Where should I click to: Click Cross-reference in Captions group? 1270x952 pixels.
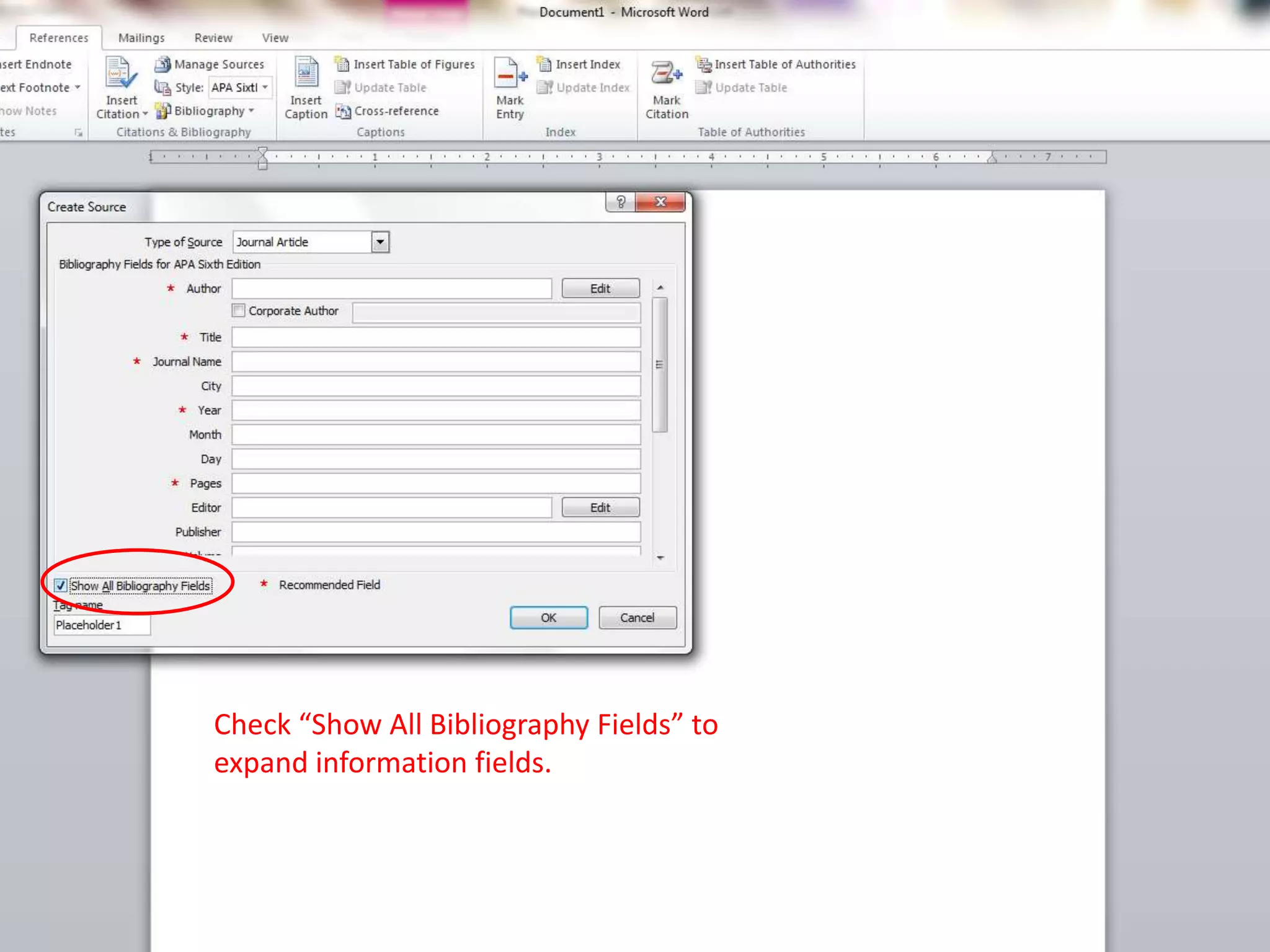coord(387,111)
